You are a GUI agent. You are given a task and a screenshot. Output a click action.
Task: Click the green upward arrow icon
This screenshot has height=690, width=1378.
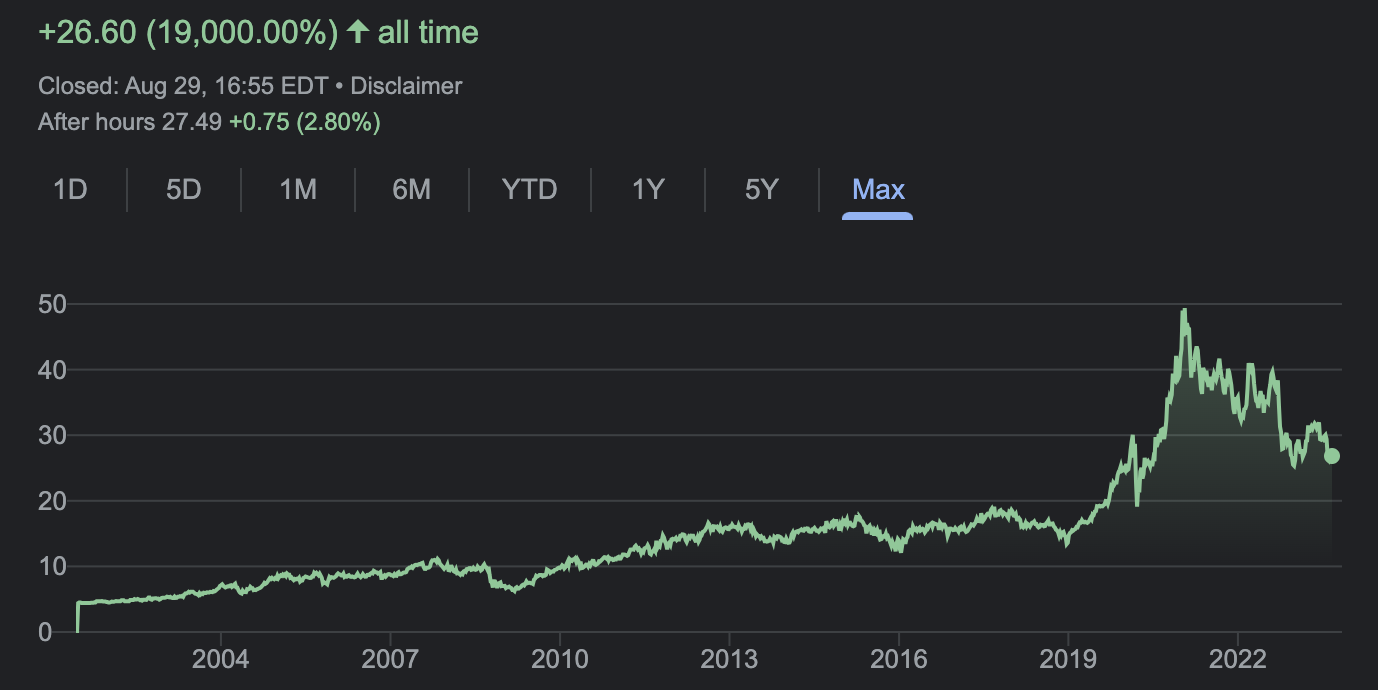pyautogui.click(x=357, y=32)
